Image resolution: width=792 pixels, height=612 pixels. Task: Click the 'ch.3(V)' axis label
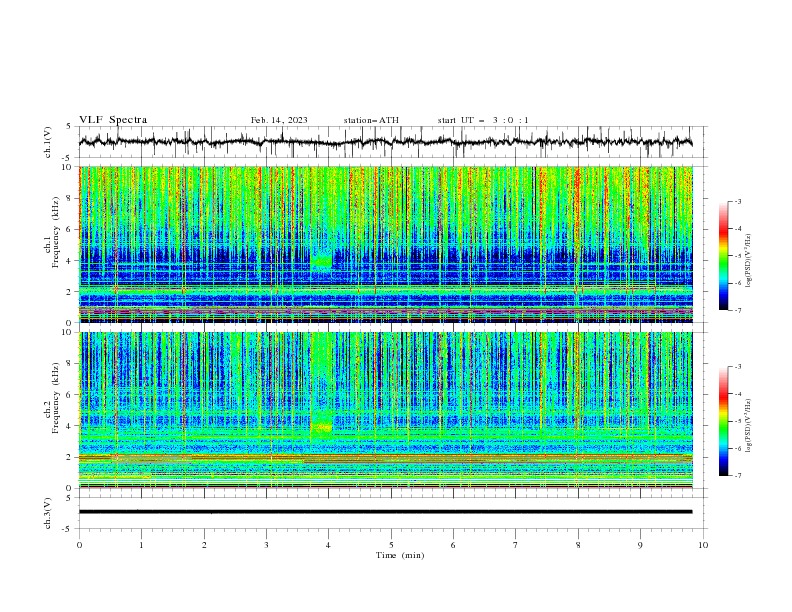click(48, 513)
